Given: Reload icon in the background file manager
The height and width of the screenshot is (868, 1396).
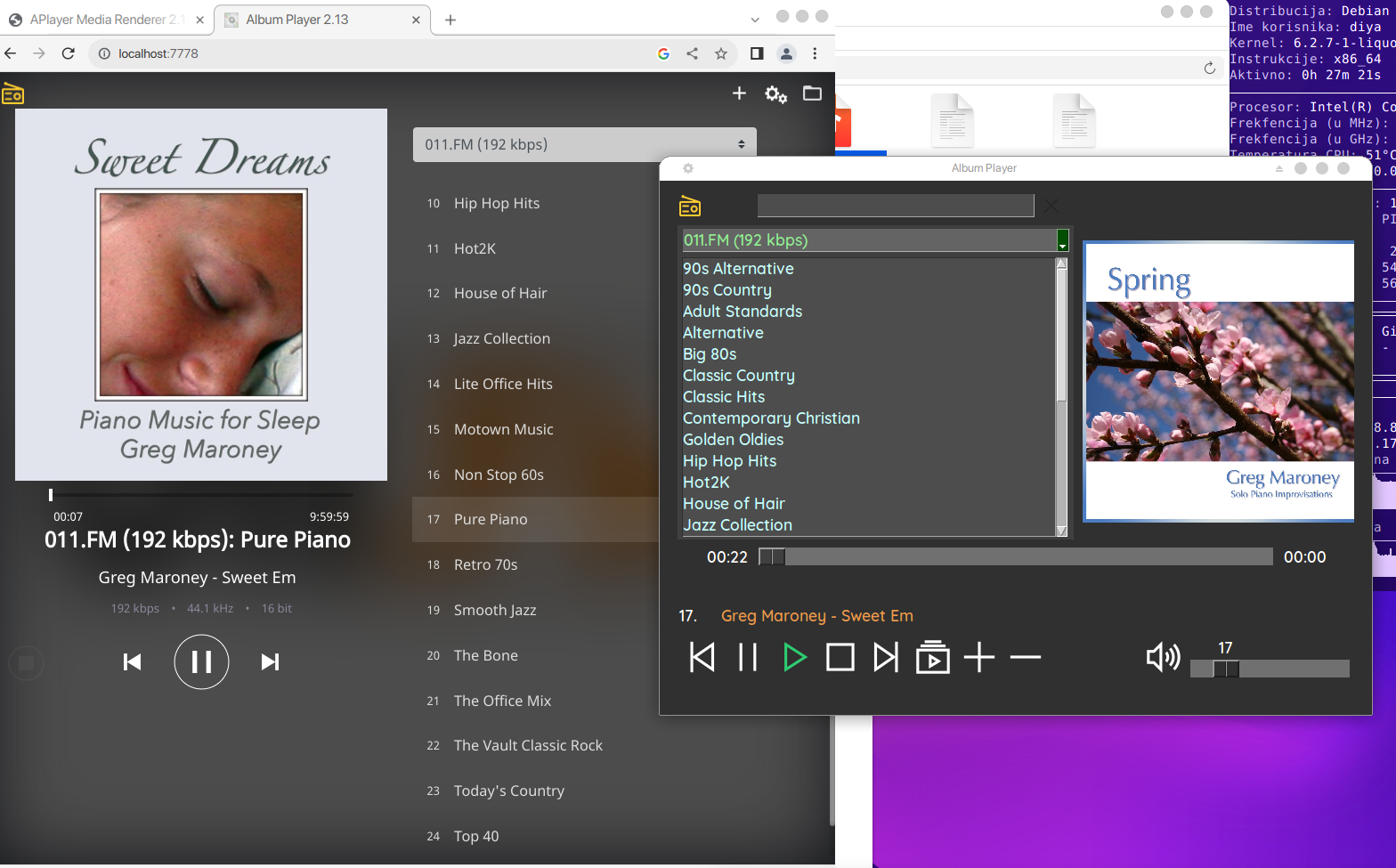Looking at the screenshot, I should pyautogui.click(x=1209, y=69).
